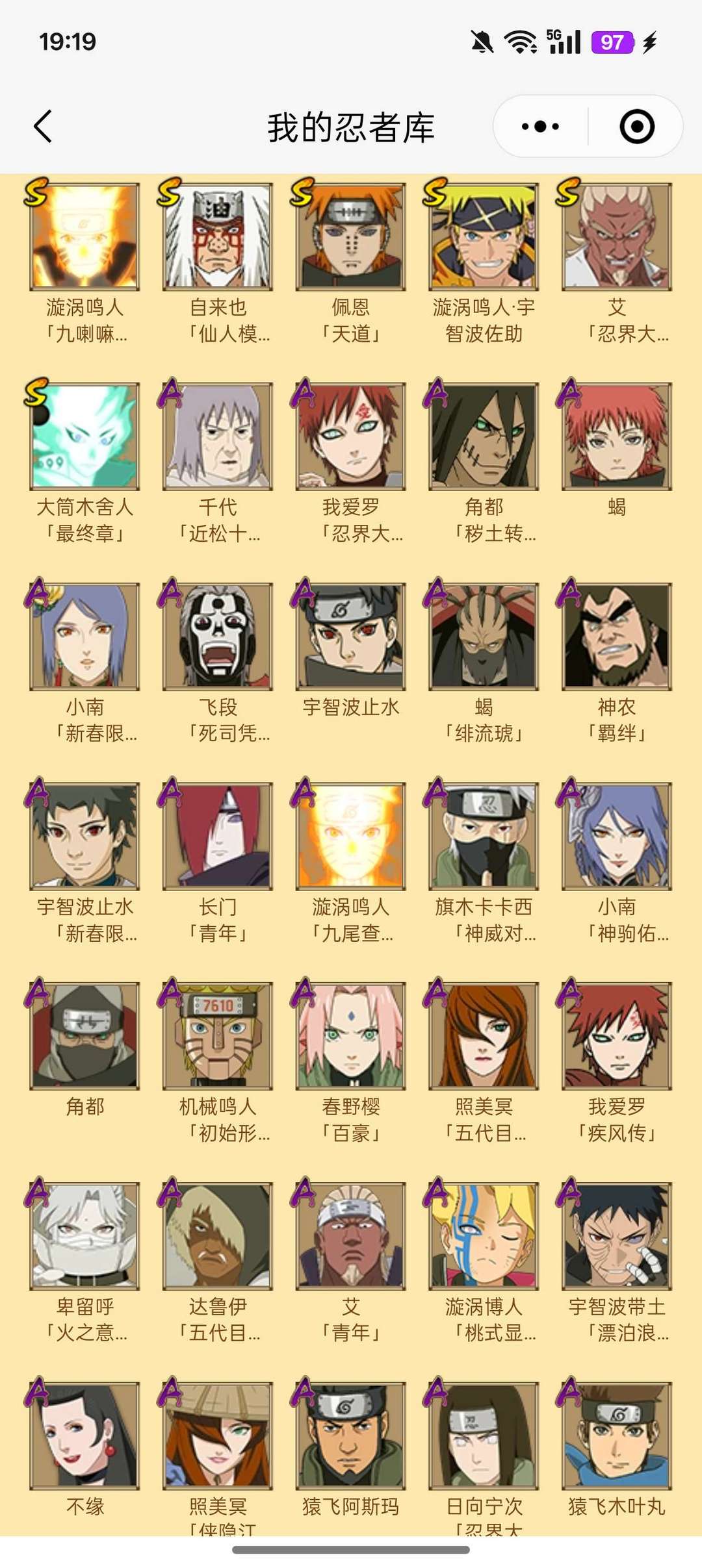
Task: Tap the circular close mini program icon
Action: click(x=636, y=126)
